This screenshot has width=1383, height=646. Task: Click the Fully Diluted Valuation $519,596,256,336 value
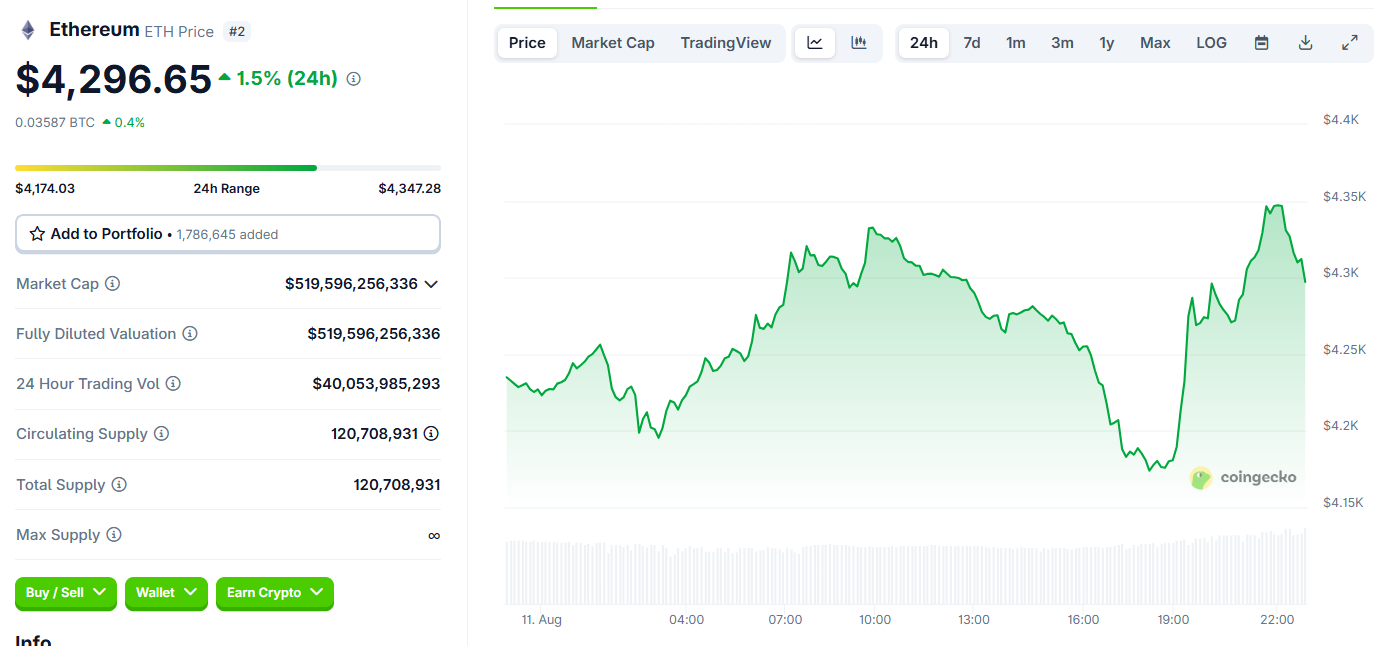[x=374, y=334]
